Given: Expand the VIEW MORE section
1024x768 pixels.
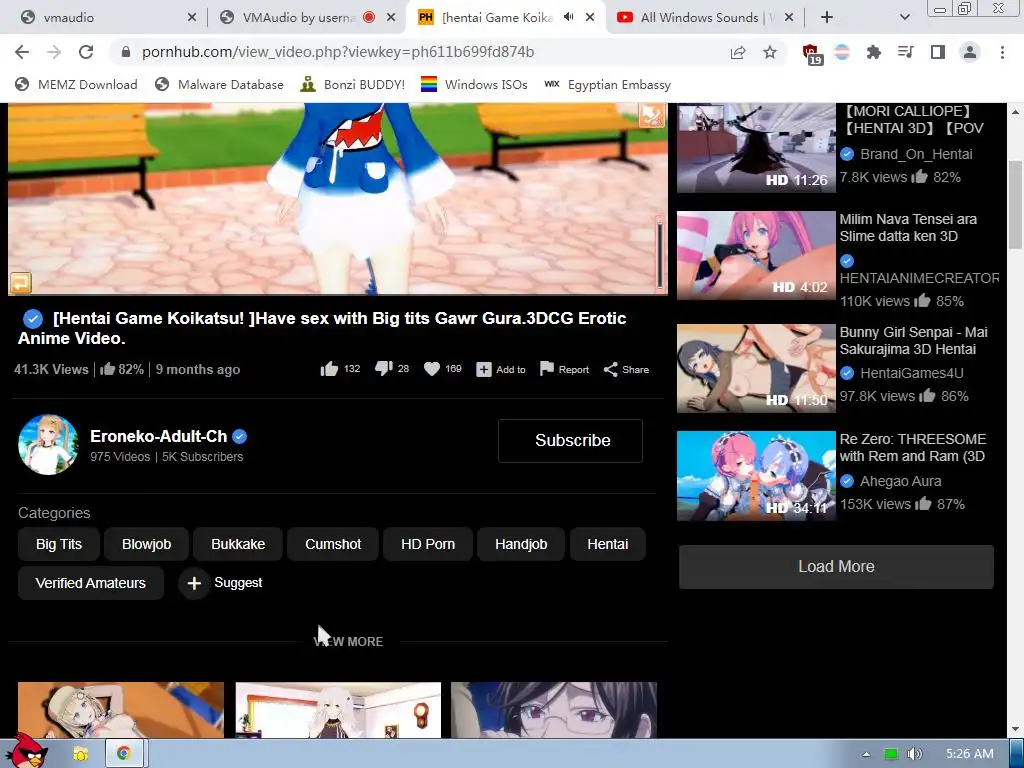Looking at the screenshot, I should click(x=348, y=642).
